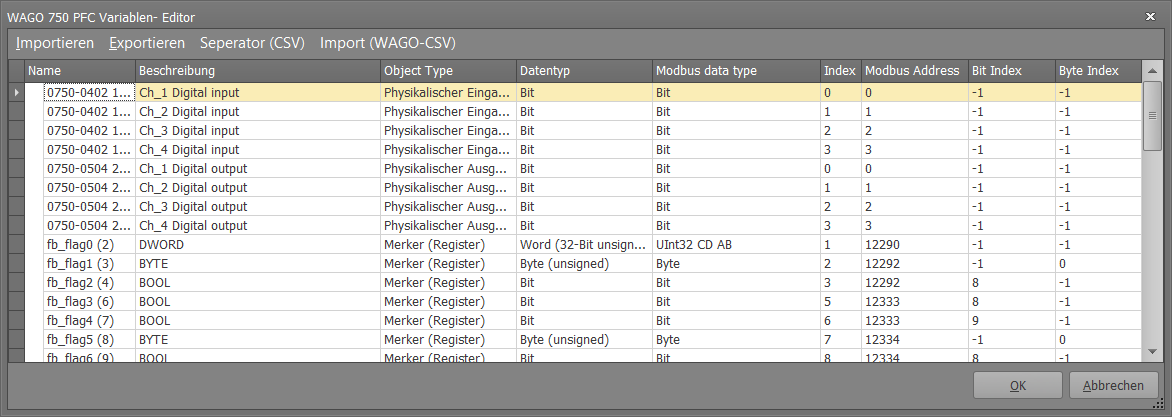The height and width of the screenshot is (417, 1172).
Task: Click the Bit Index column header
Action: point(1011,71)
